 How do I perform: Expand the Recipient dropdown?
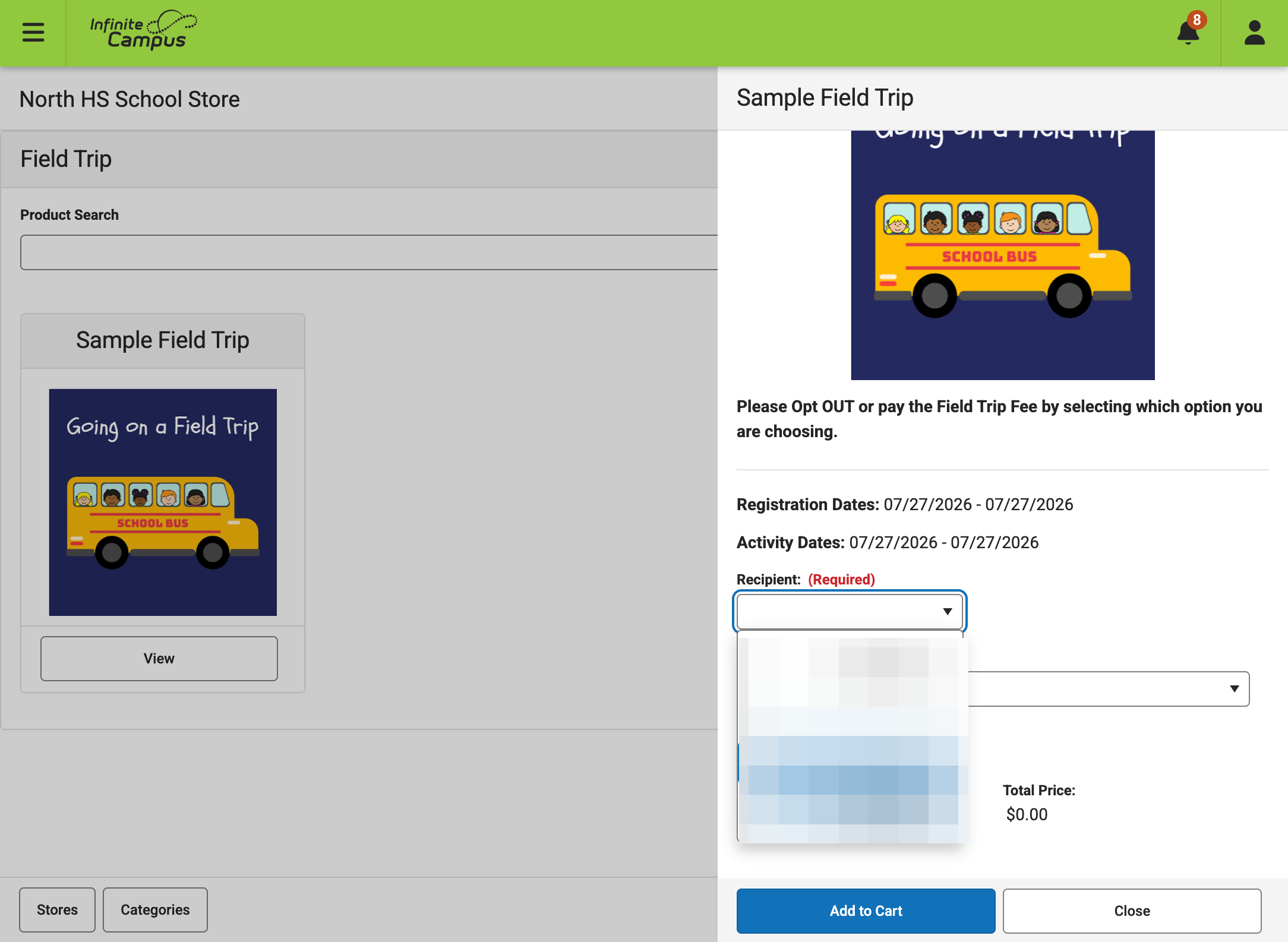pyautogui.click(x=850, y=611)
